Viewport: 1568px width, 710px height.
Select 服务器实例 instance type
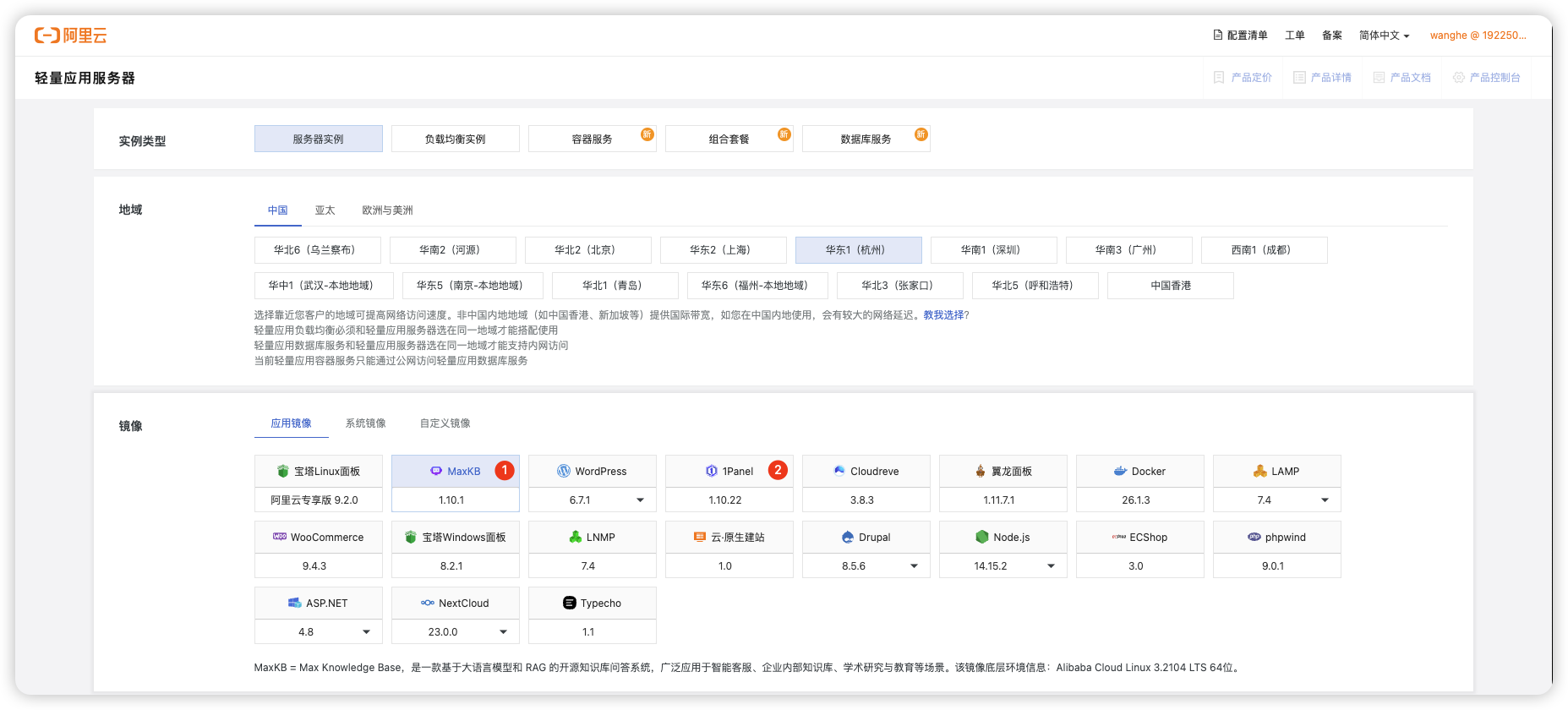point(319,139)
